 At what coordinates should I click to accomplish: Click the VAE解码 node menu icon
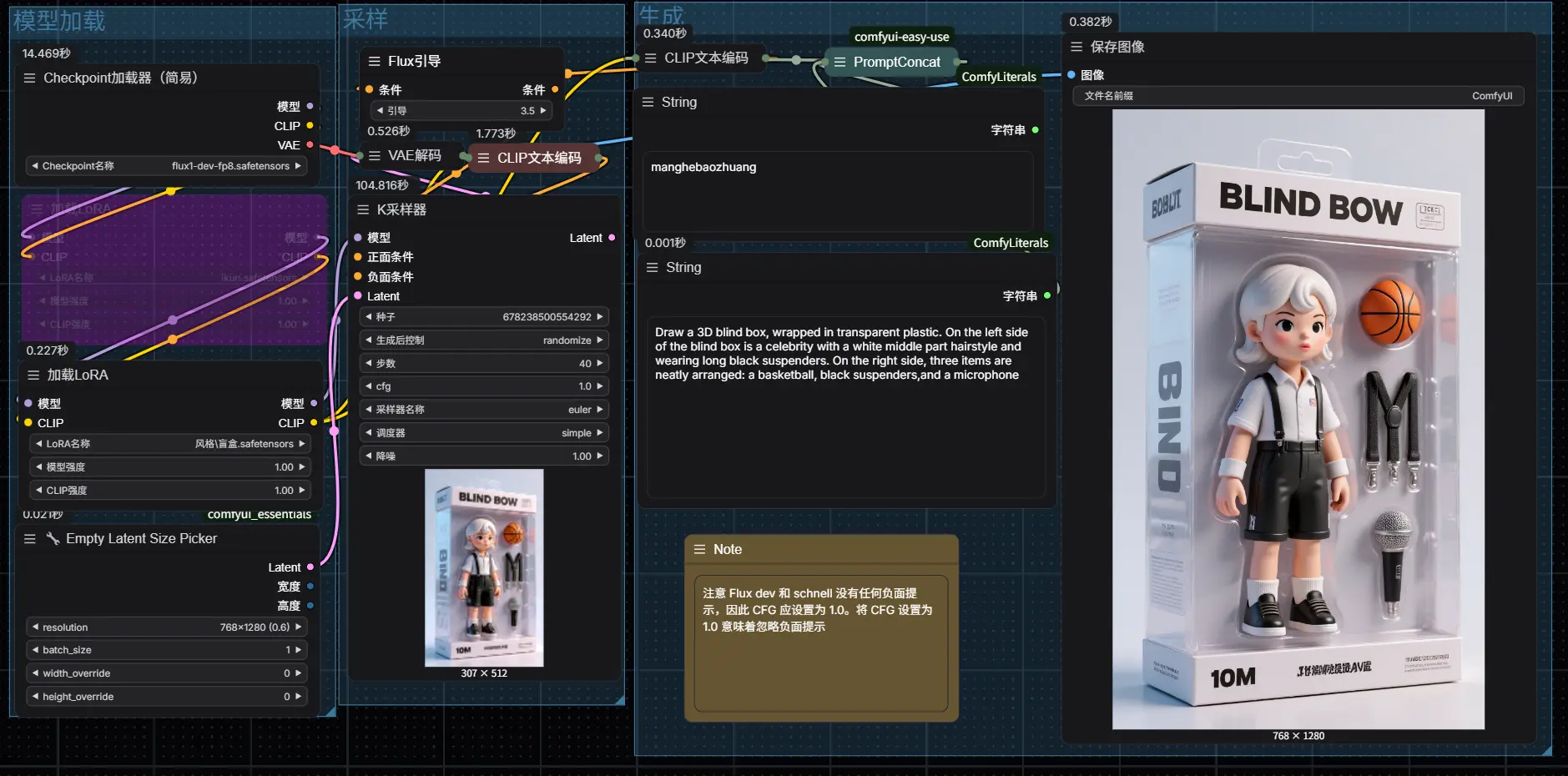(375, 156)
